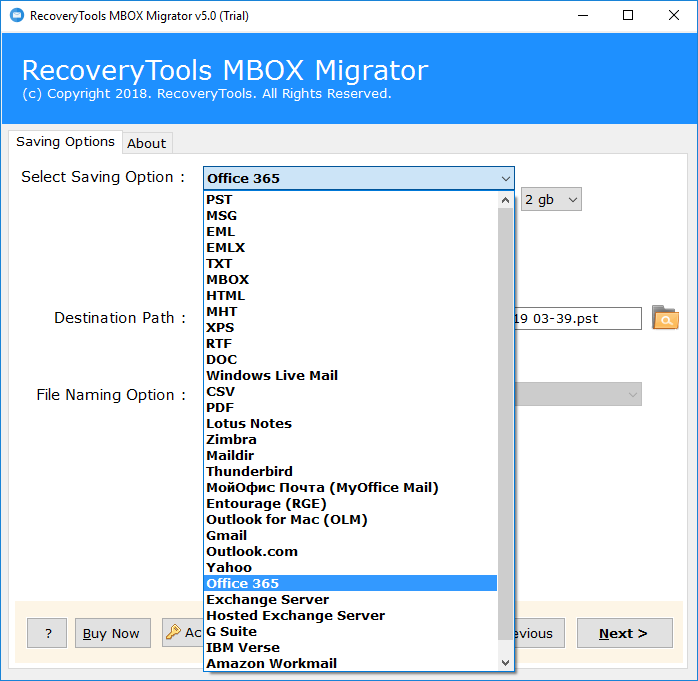This screenshot has width=698, height=681.
Task: Click the RecoveryTools app icon in title bar
Action: coord(16,16)
